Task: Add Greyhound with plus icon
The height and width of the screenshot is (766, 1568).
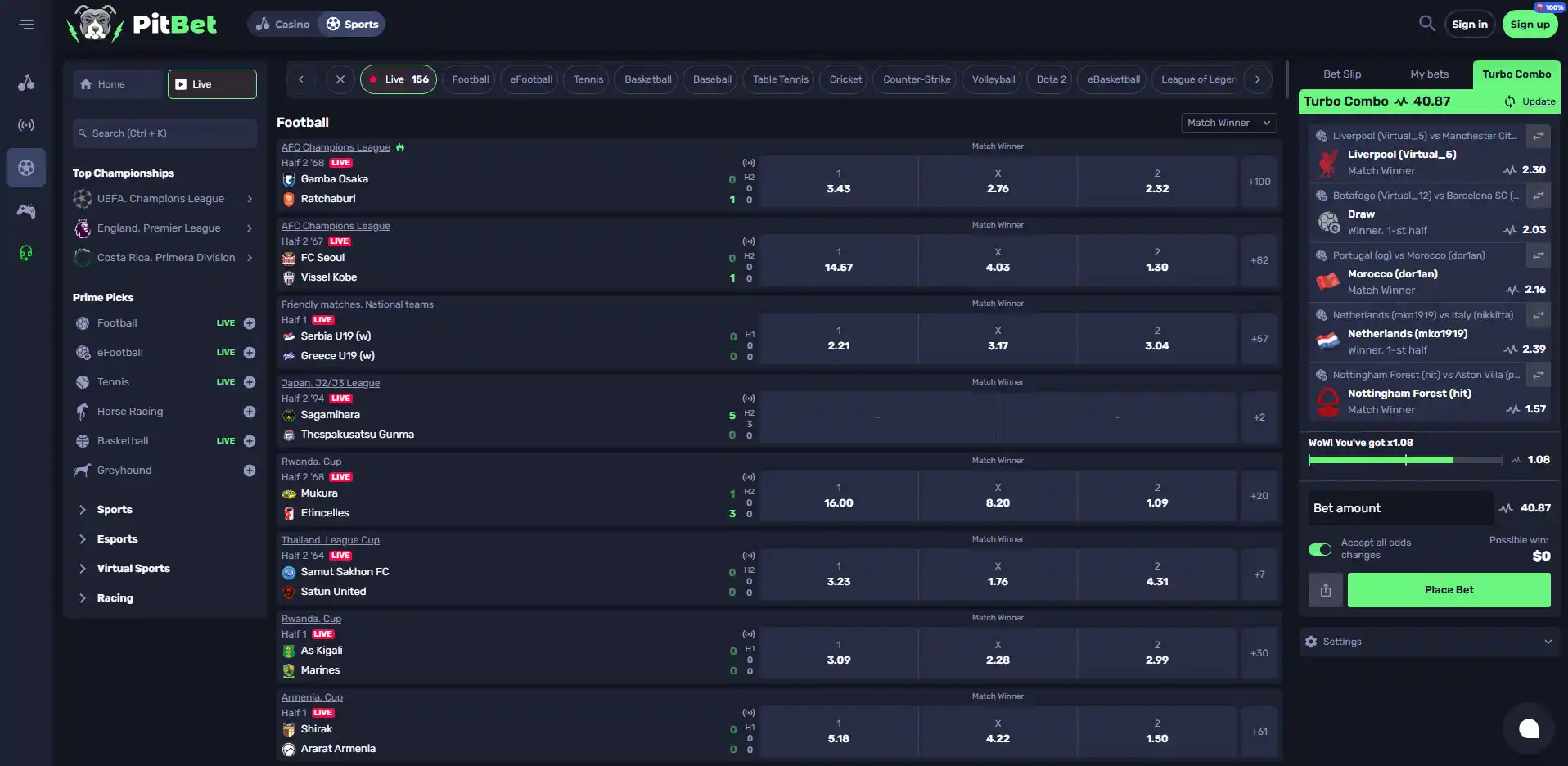Action: [250, 471]
